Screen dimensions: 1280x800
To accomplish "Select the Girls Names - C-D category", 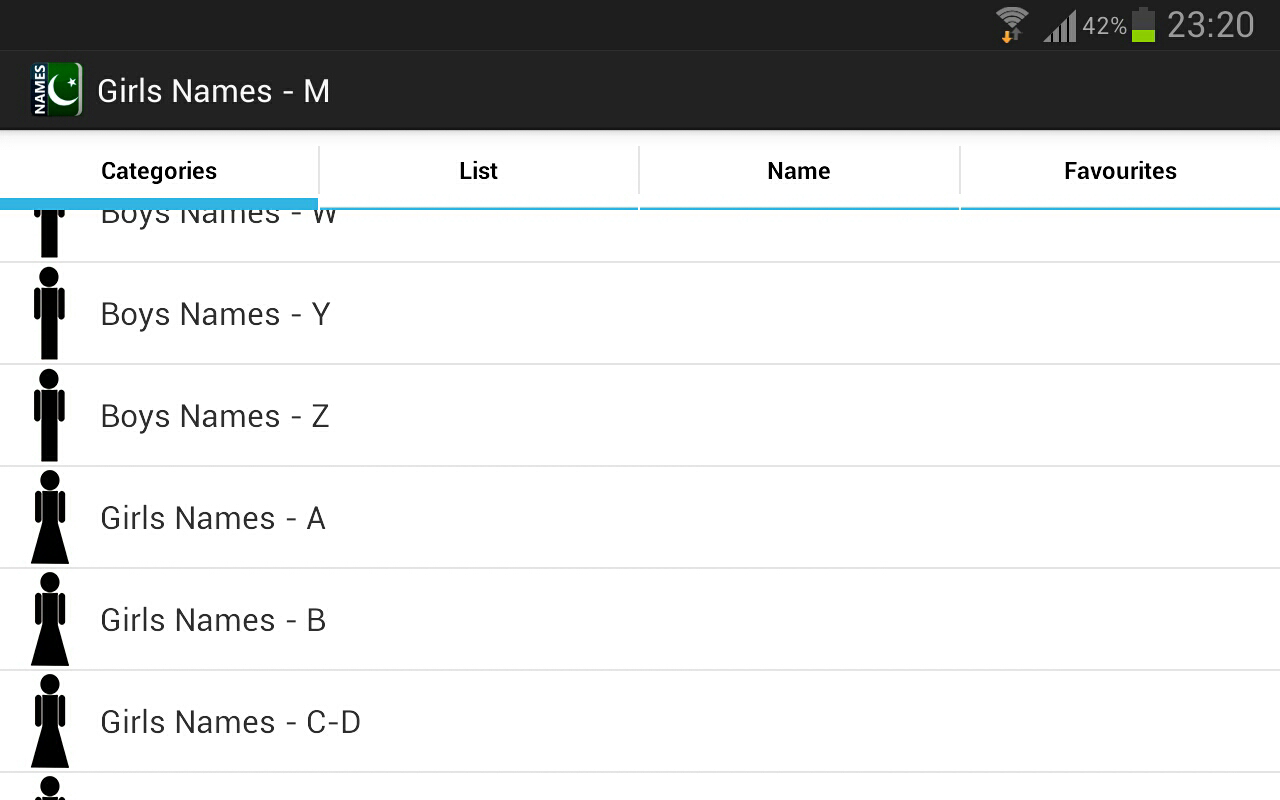I will click(230, 722).
